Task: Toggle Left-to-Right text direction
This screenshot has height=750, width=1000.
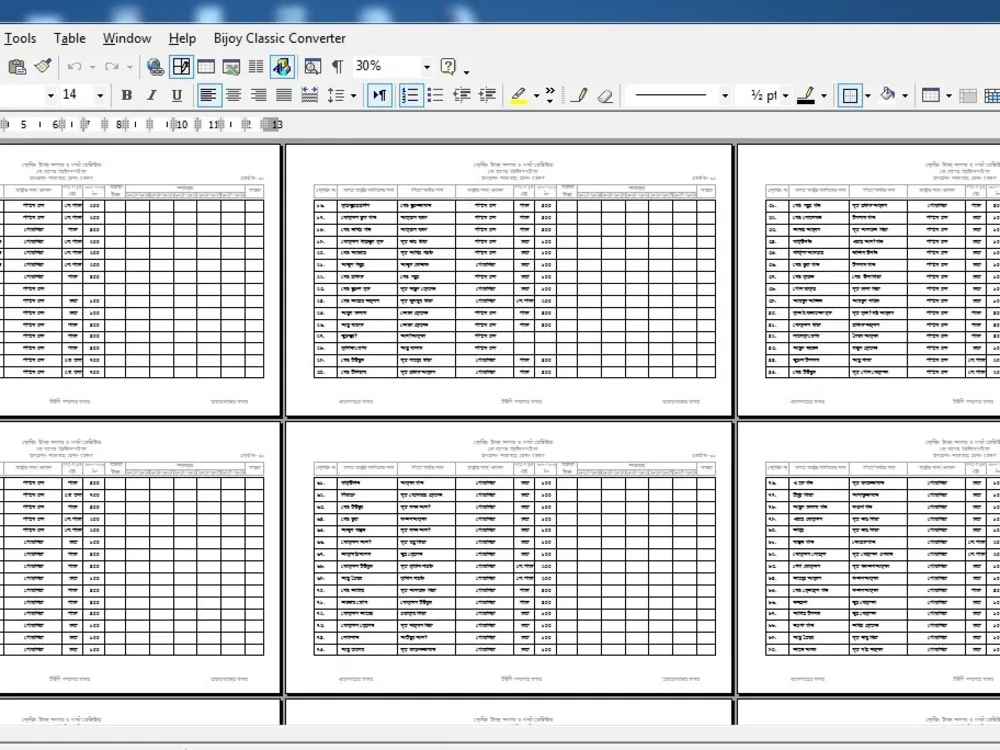Action: [379, 96]
